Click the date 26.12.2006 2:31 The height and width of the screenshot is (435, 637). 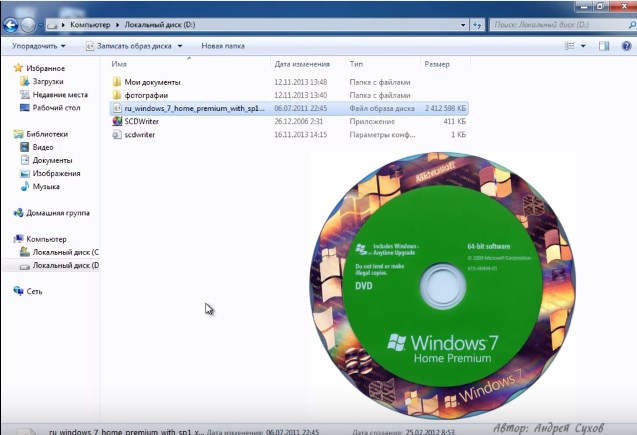298,121
